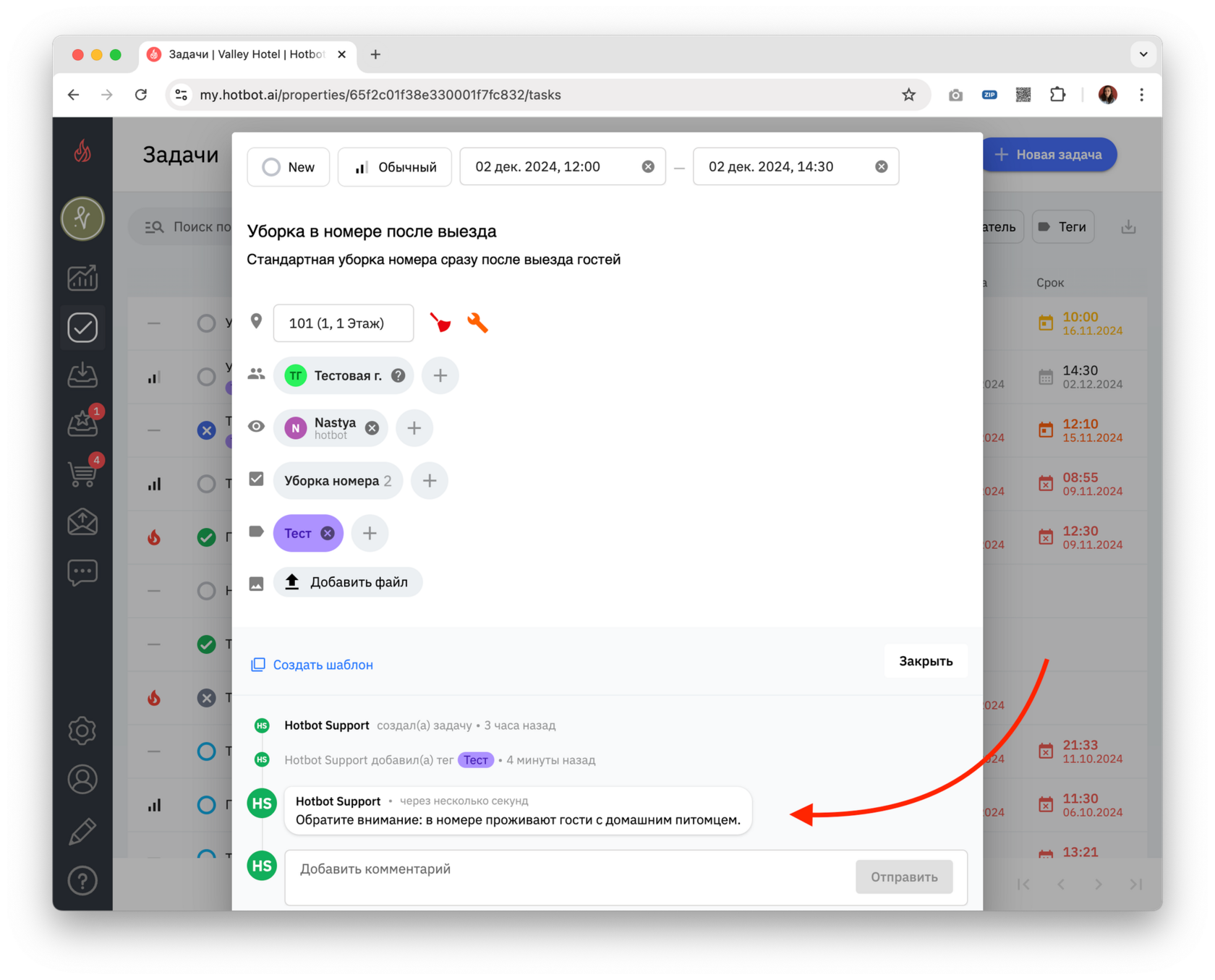Open the tasks checkmark icon in sidebar
Screen dimensions: 1215x980
82,328
